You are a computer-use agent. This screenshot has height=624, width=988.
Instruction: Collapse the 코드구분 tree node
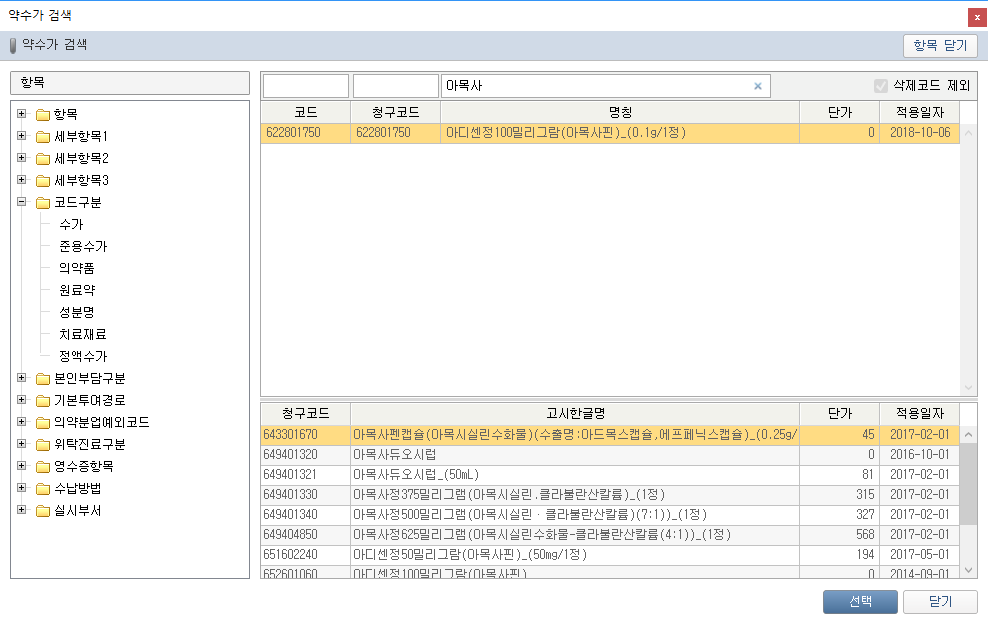(x=21, y=202)
